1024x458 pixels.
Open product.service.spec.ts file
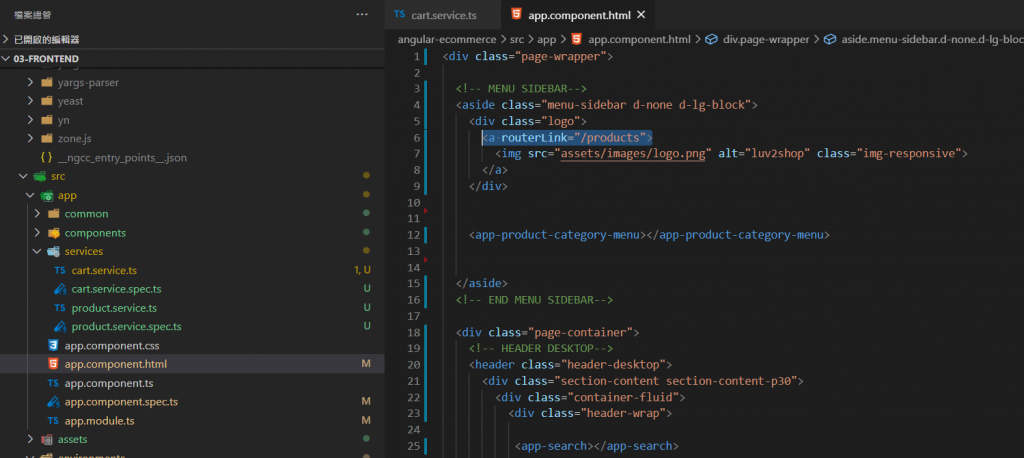127,326
